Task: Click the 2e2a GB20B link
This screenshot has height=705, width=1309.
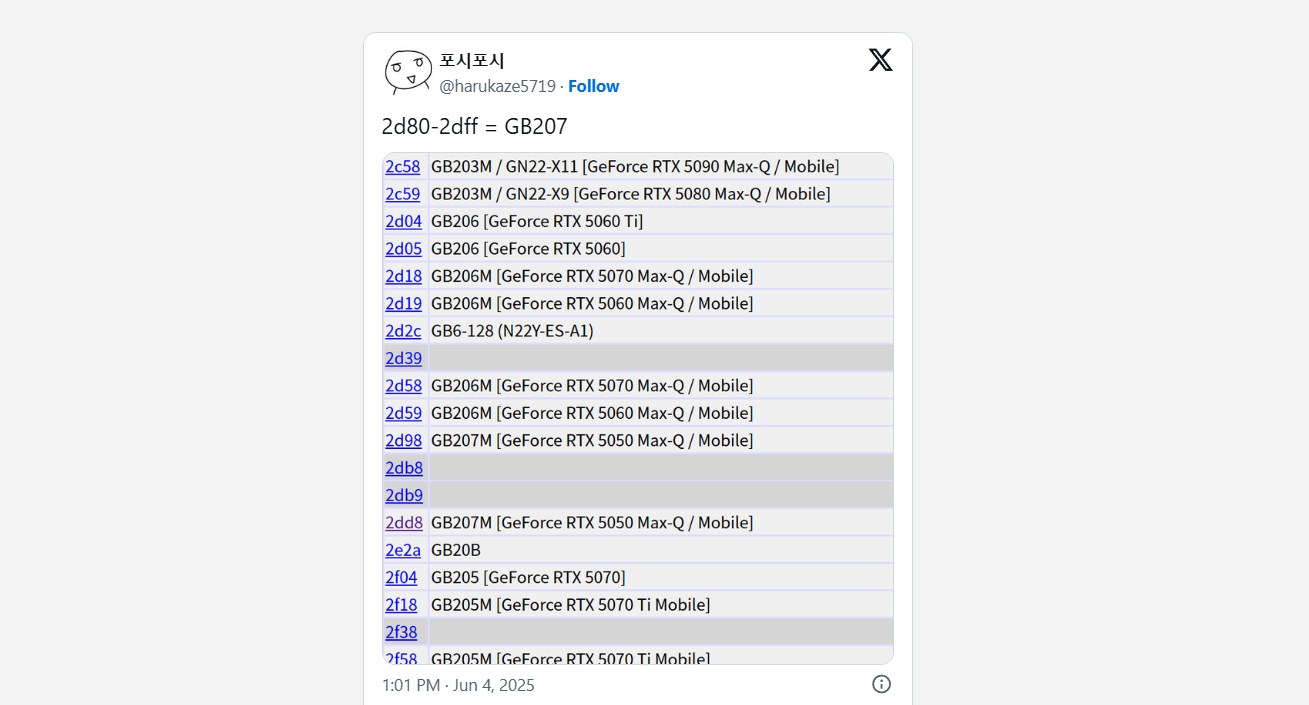Action: click(x=403, y=550)
